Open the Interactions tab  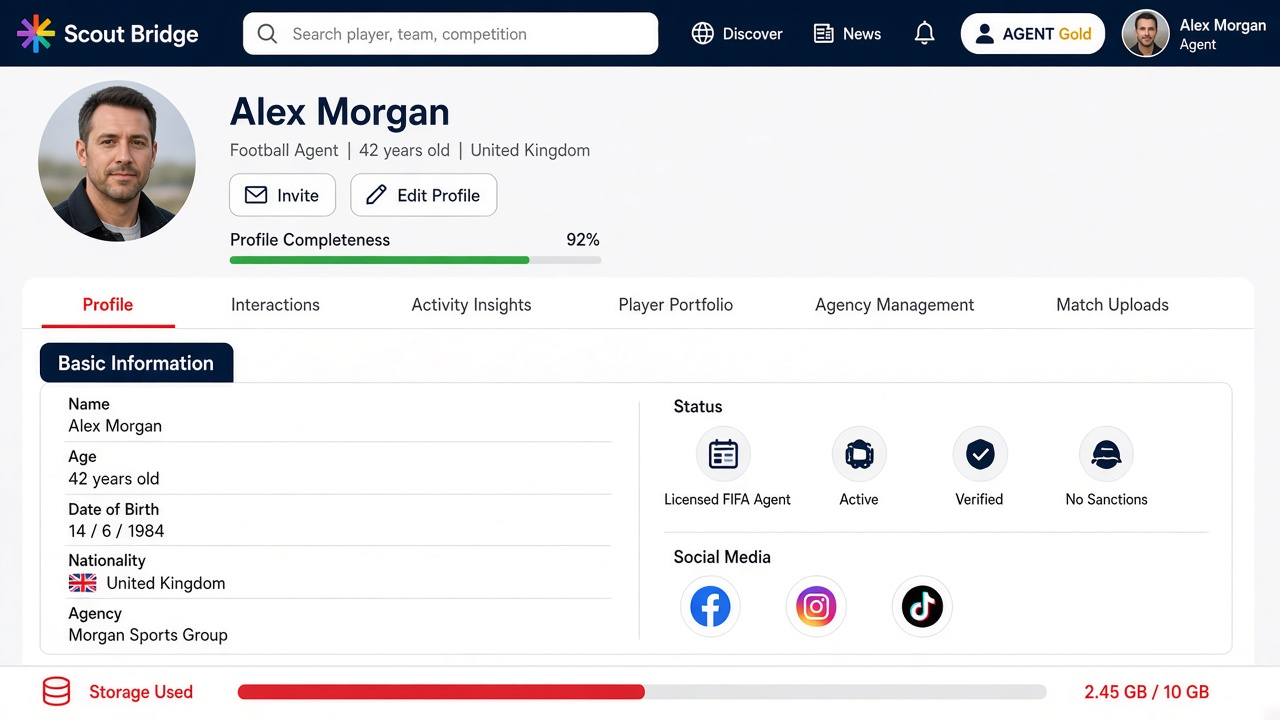pos(275,305)
